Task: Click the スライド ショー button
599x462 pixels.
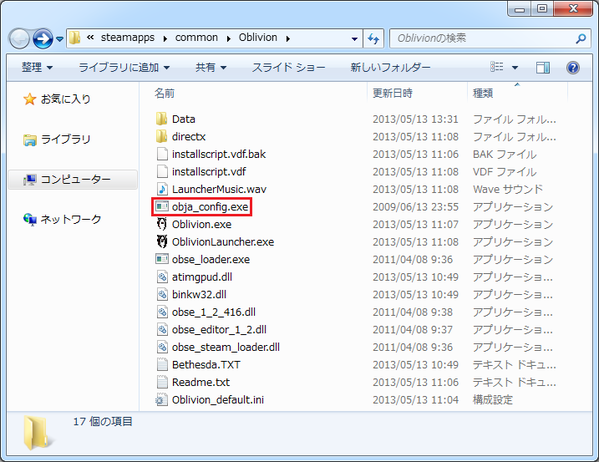Action: point(288,68)
